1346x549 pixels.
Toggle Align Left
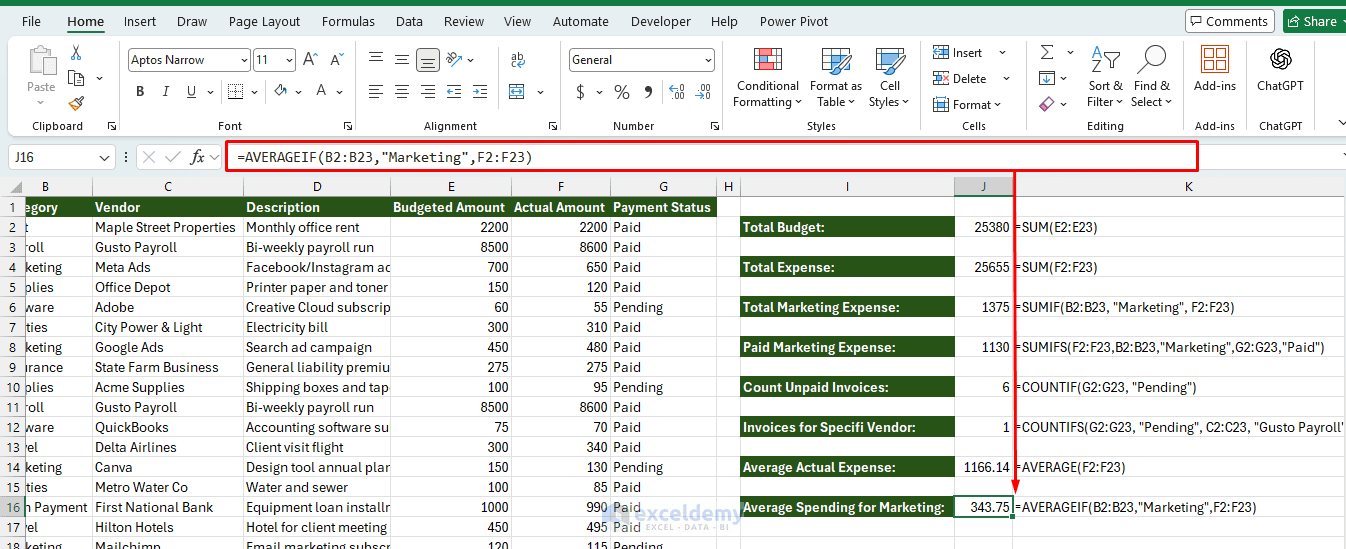(x=376, y=92)
